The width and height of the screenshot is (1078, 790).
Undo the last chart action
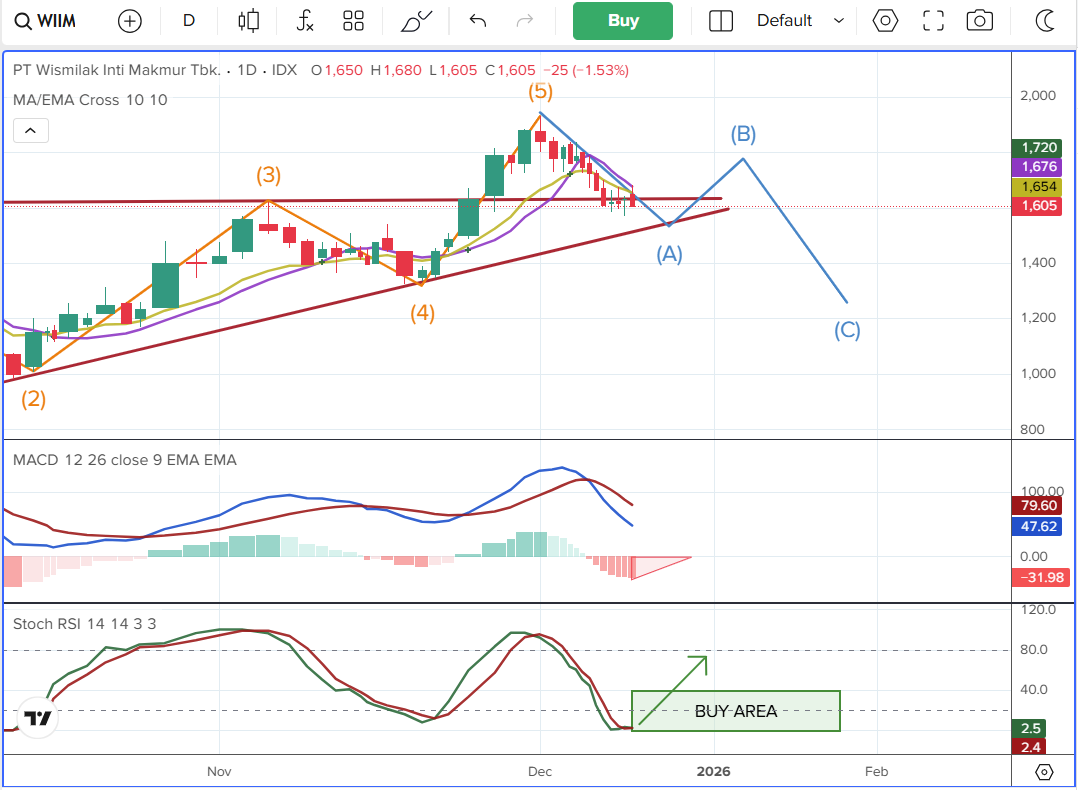tap(478, 21)
